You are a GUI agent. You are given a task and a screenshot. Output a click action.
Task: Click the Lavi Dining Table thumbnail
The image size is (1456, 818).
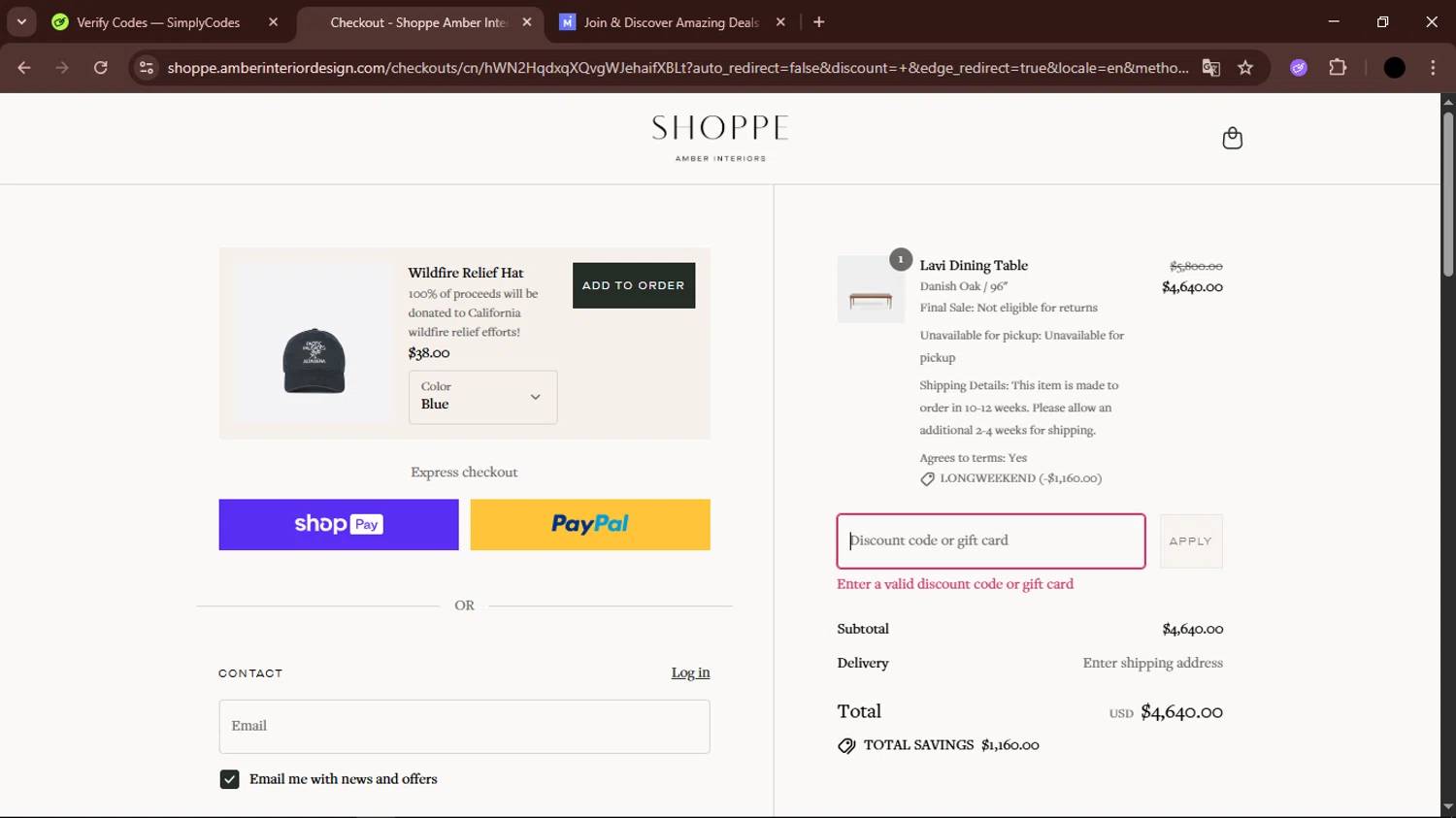click(871, 290)
